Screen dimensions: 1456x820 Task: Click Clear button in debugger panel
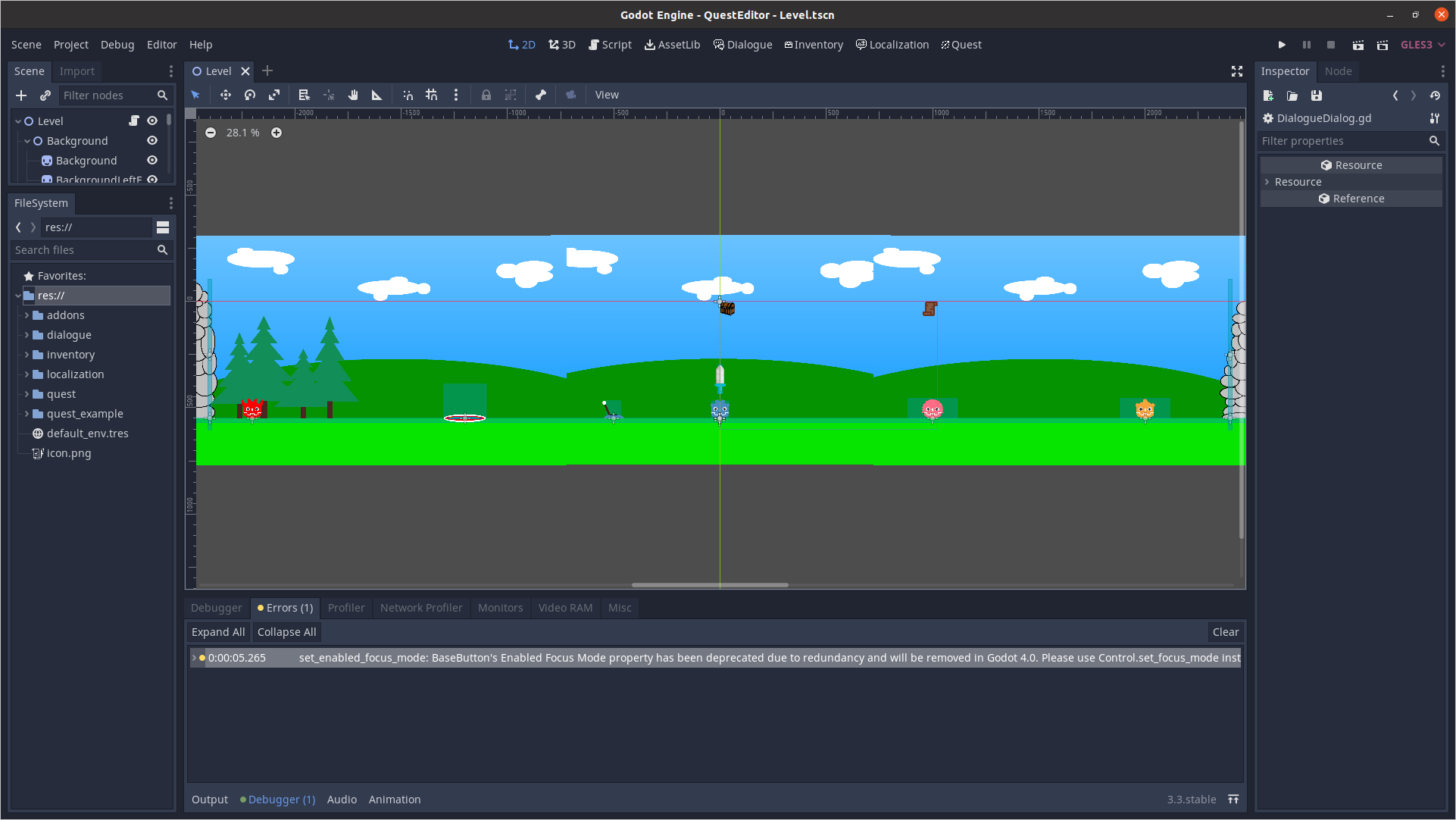tap(1224, 631)
